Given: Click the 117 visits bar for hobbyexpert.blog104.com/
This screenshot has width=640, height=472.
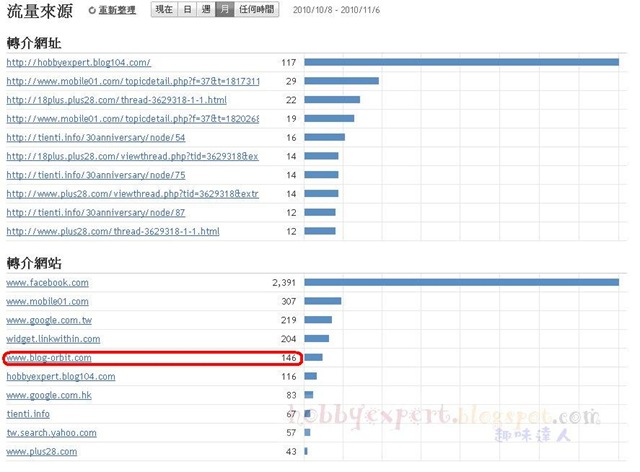Looking at the screenshot, I should [462, 62].
